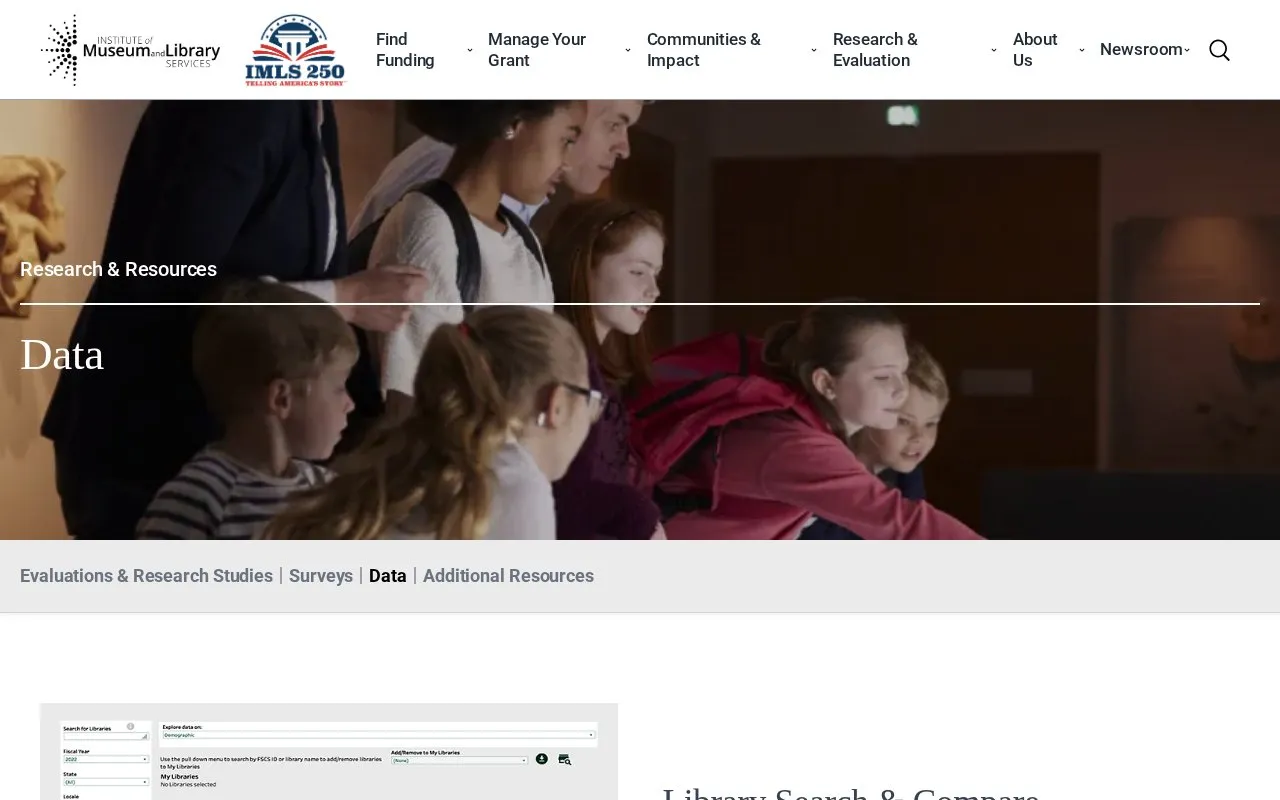Image resolution: width=1280 pixels, height=800 pixels.
Task: Expand the Newsroom chevron
Action: [1187, 50]
